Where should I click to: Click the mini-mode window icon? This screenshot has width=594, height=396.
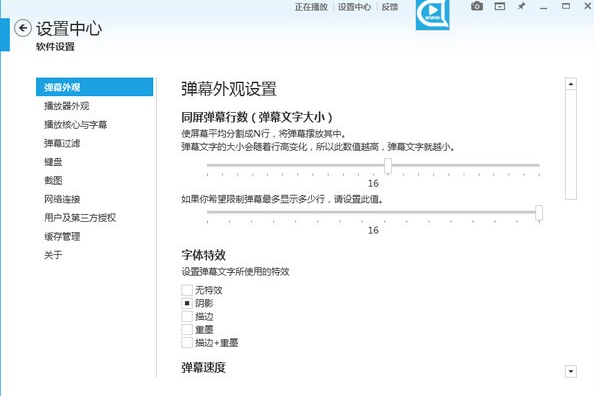[500, 6]
